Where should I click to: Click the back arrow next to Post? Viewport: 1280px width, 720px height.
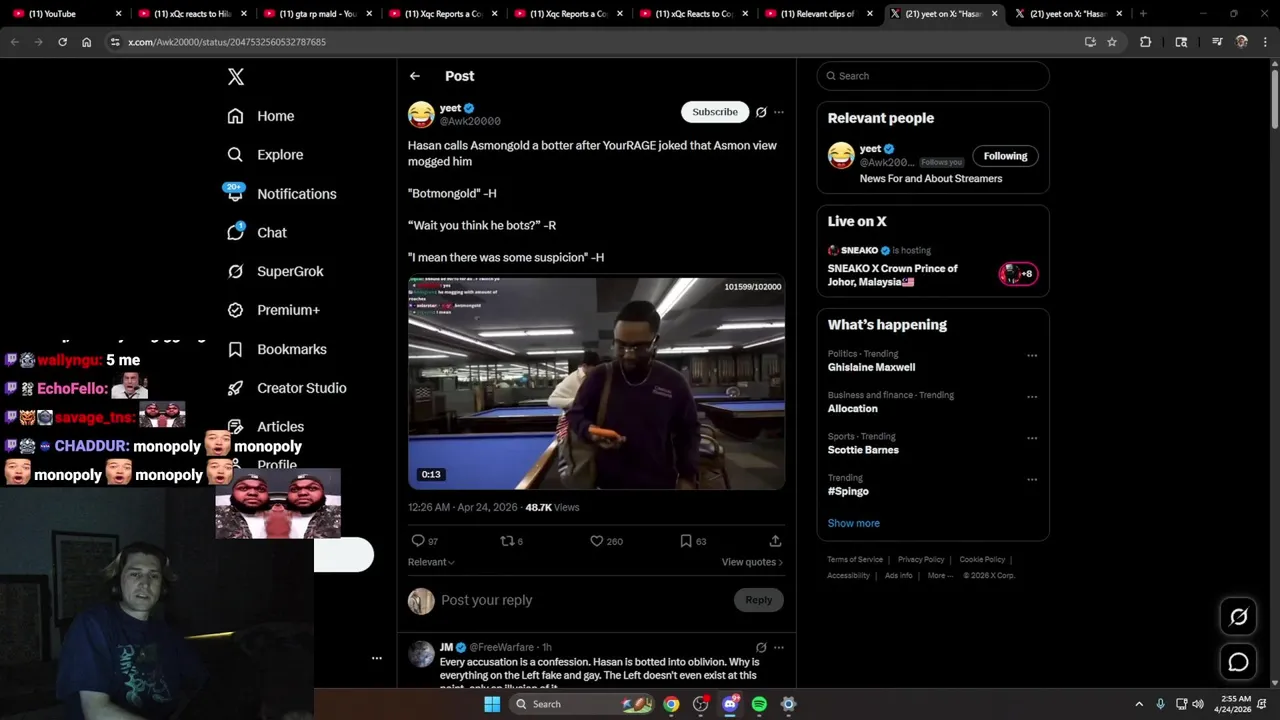pos(415,76)
